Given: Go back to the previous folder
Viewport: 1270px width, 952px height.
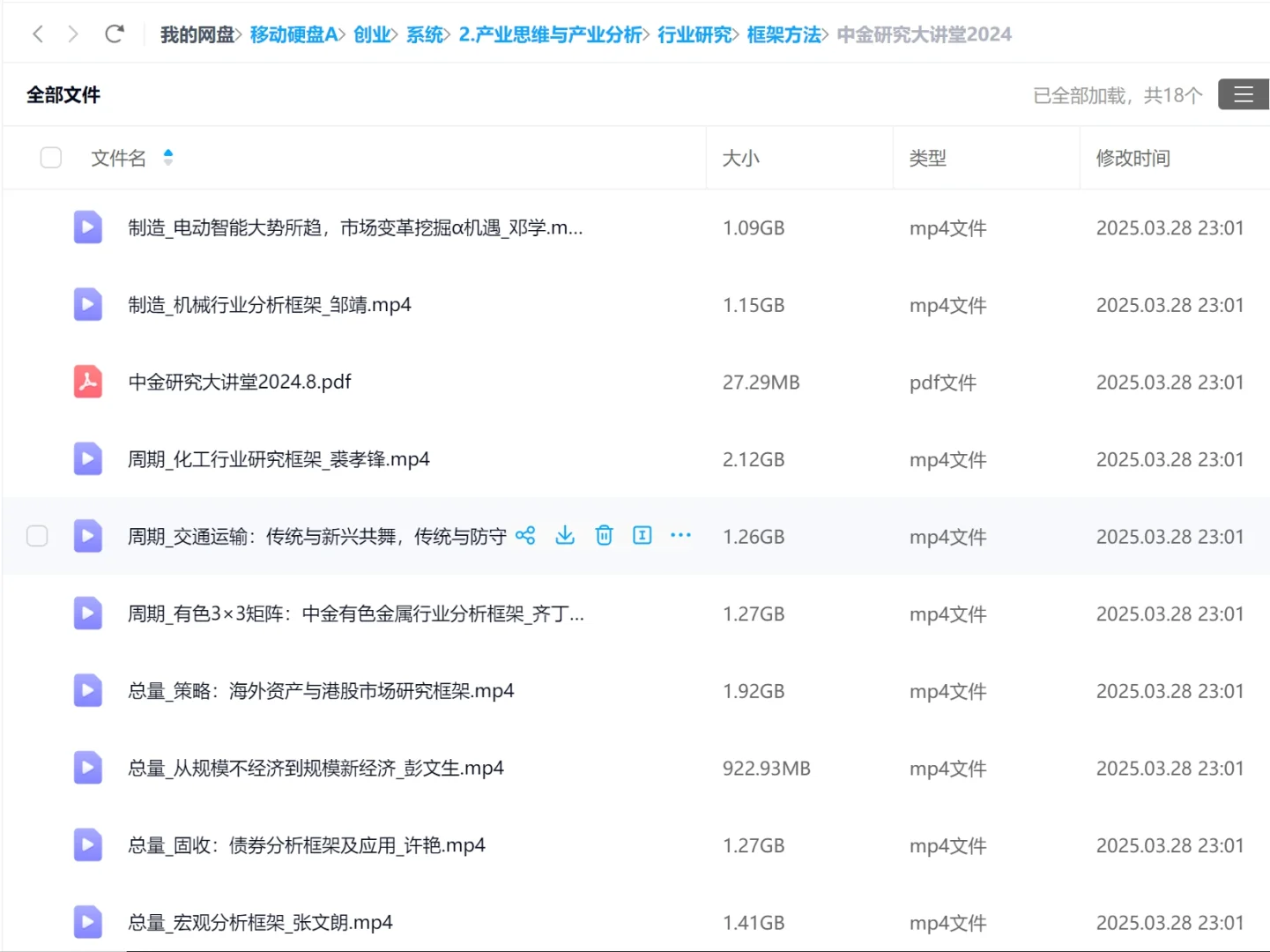Looking at the screenshot, I should pos(38,34).
